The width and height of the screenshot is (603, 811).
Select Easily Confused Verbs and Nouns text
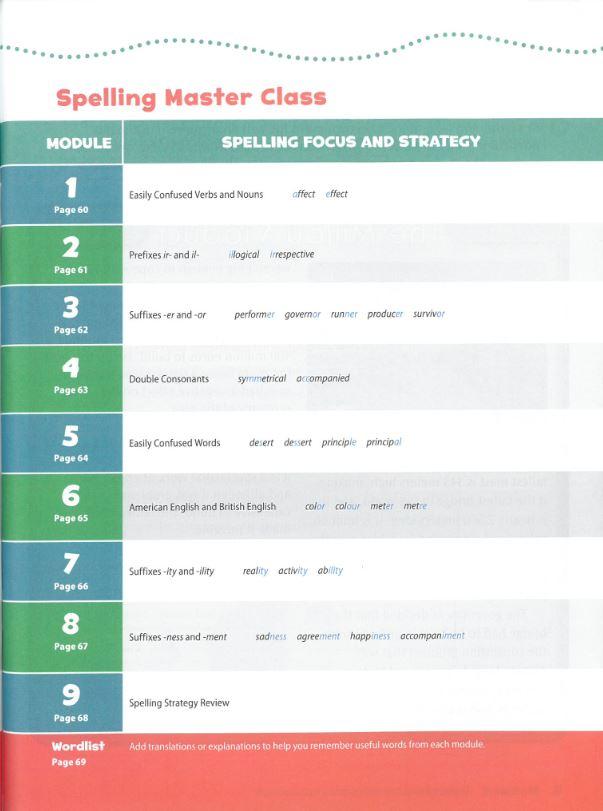point(196,195)
